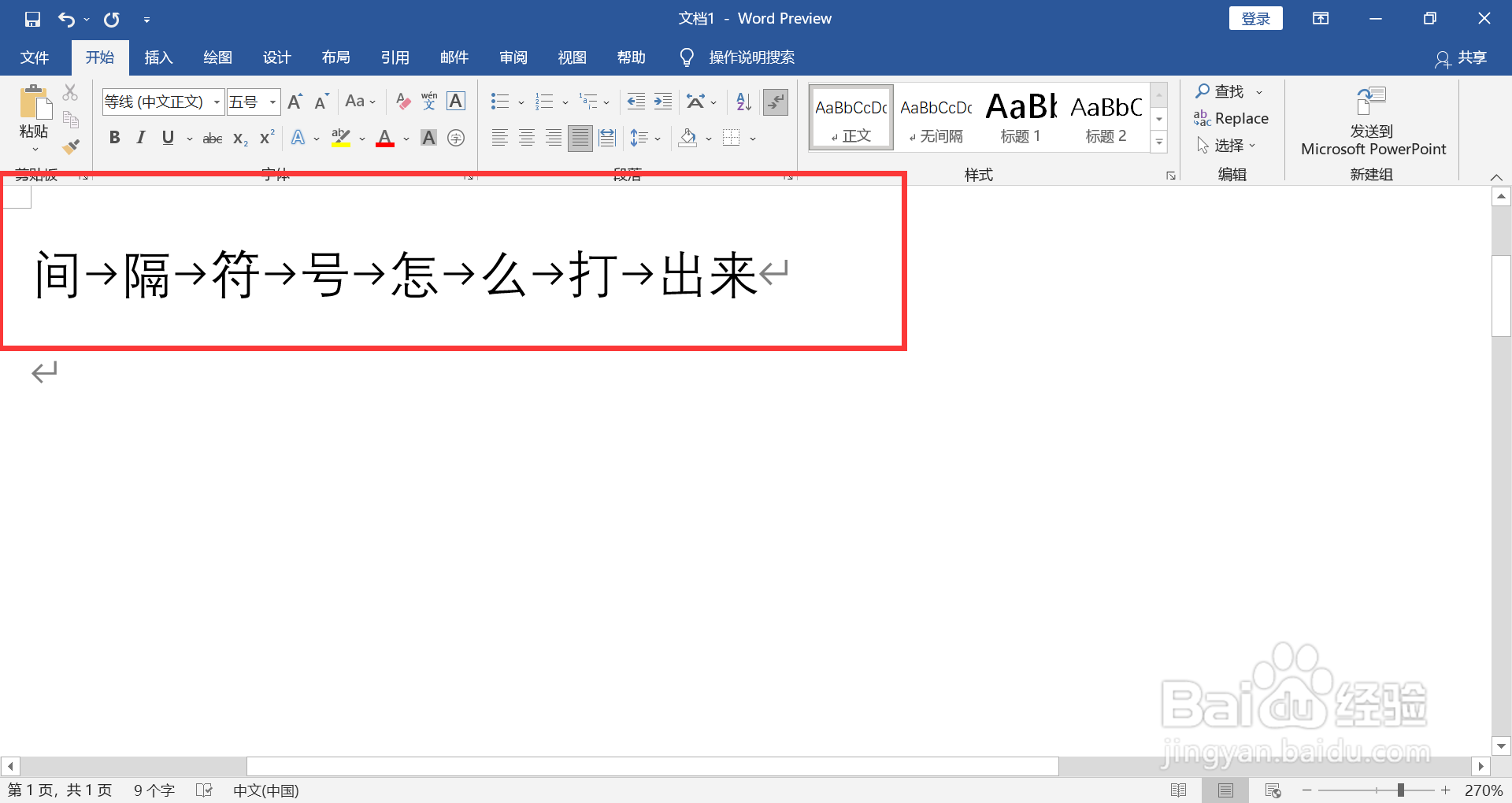The height and width of the screenshot is (803, 1512).
Task: Select the Cut (scissors) tool
Action: pyautogui.click(x=70, y=92)
